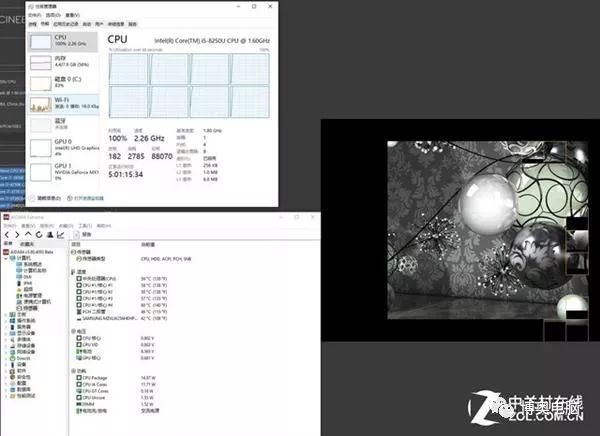This screenshot has width=600, height=436.
Task: Open the 文件 menu in Task Manager
Action: tap(35, 16)
